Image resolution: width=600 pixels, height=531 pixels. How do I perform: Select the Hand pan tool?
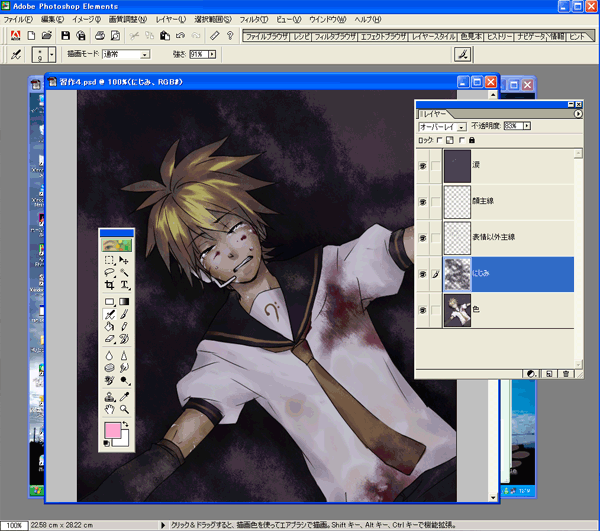109,409
